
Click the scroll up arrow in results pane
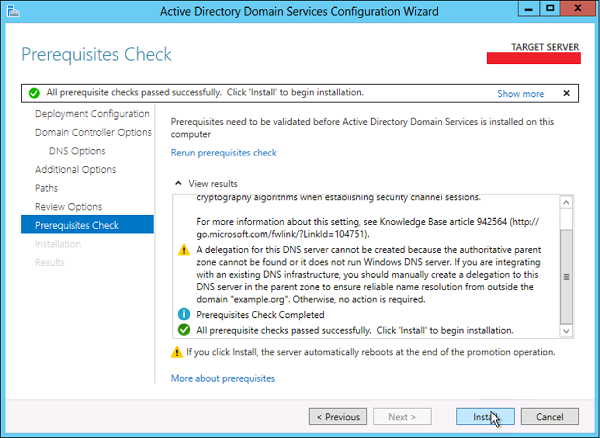click(566, 202)
